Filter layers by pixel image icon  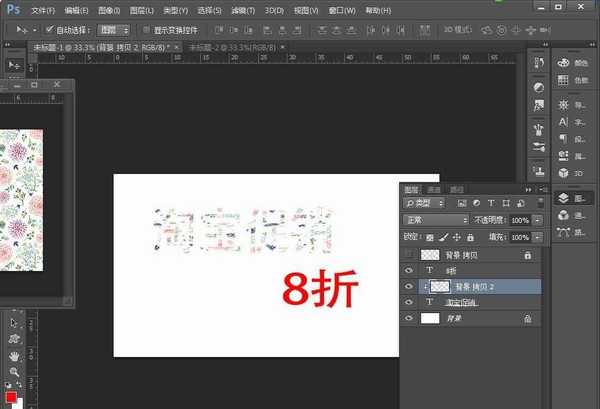[x=463, y=203]
